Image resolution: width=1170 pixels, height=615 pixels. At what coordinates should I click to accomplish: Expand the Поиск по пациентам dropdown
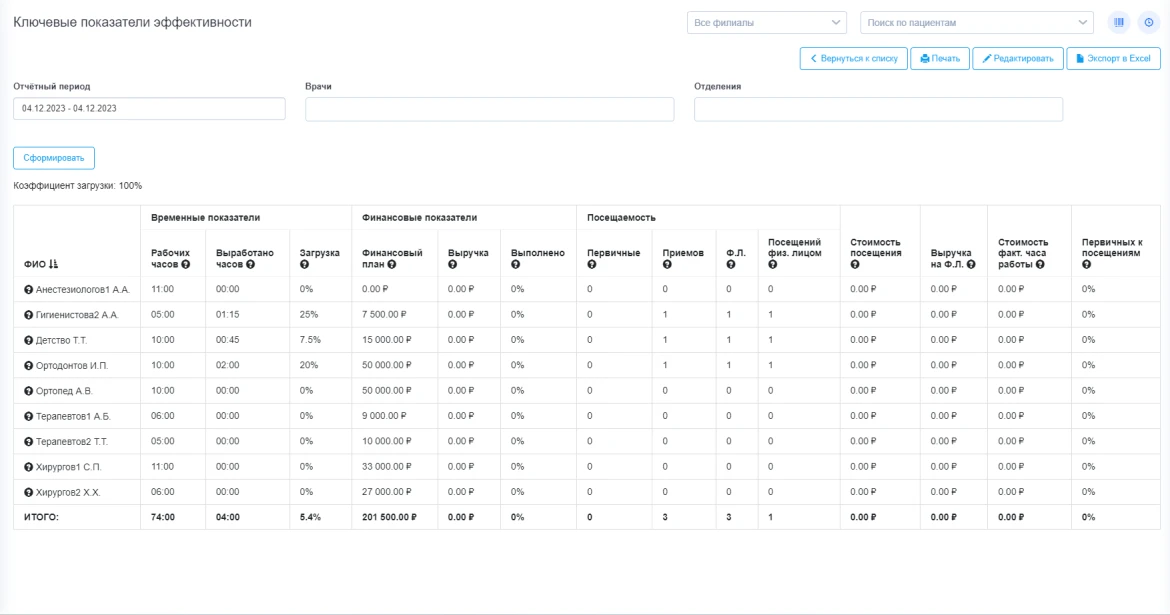(x=977, y=22)
